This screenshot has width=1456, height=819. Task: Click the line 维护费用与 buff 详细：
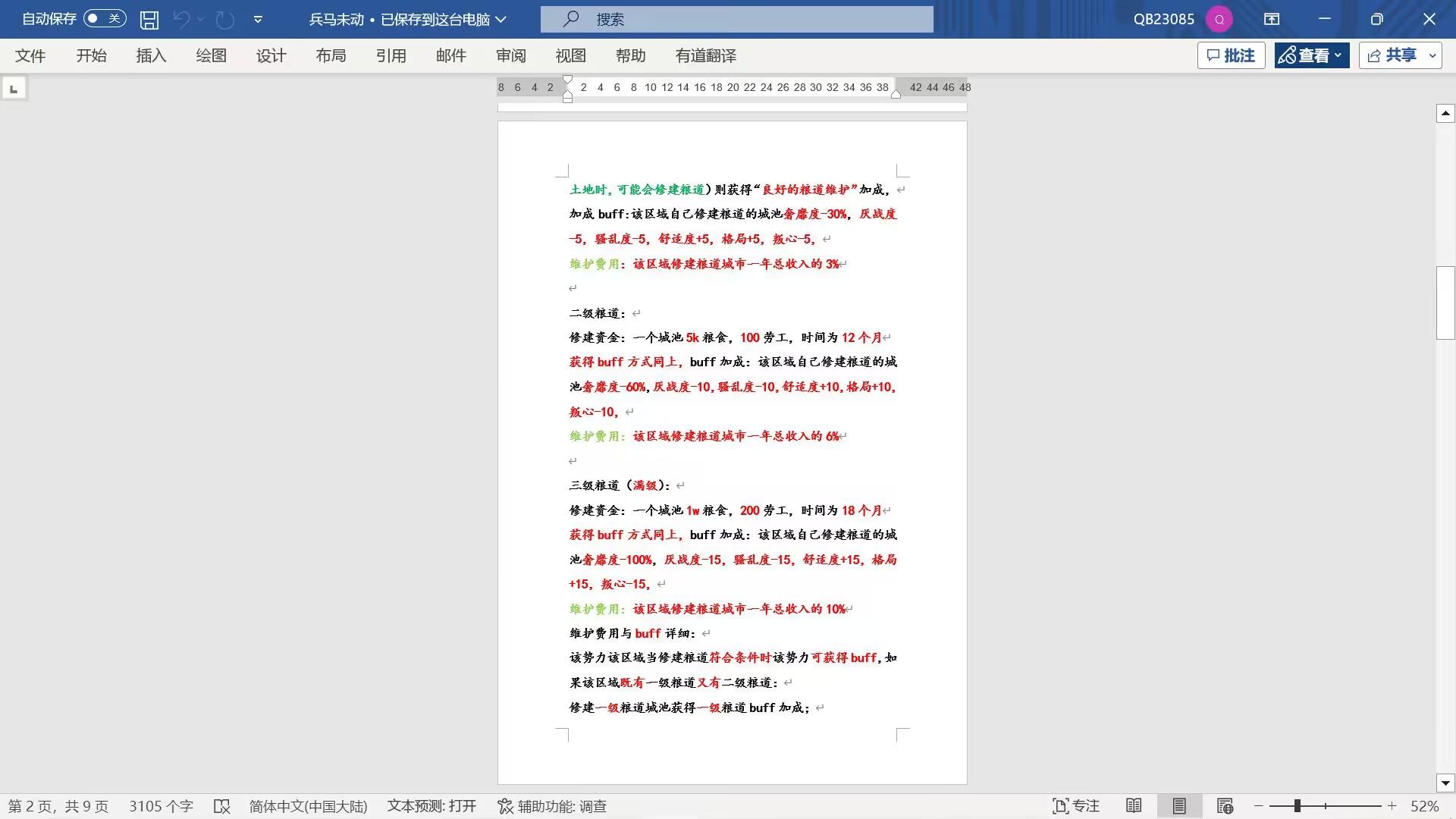(633, 633)
